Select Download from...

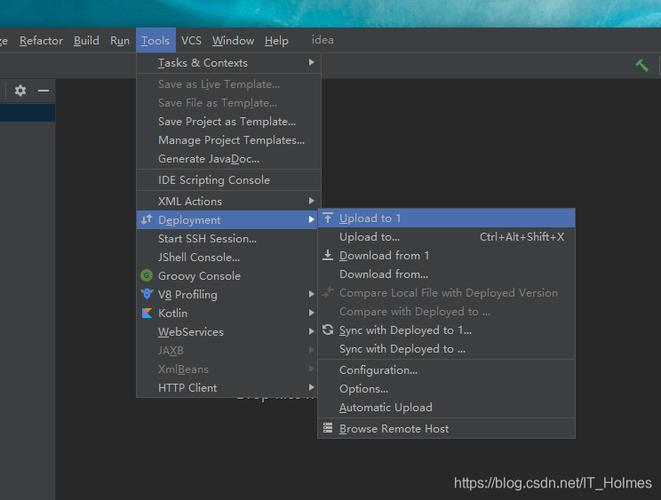click(446, 274)
